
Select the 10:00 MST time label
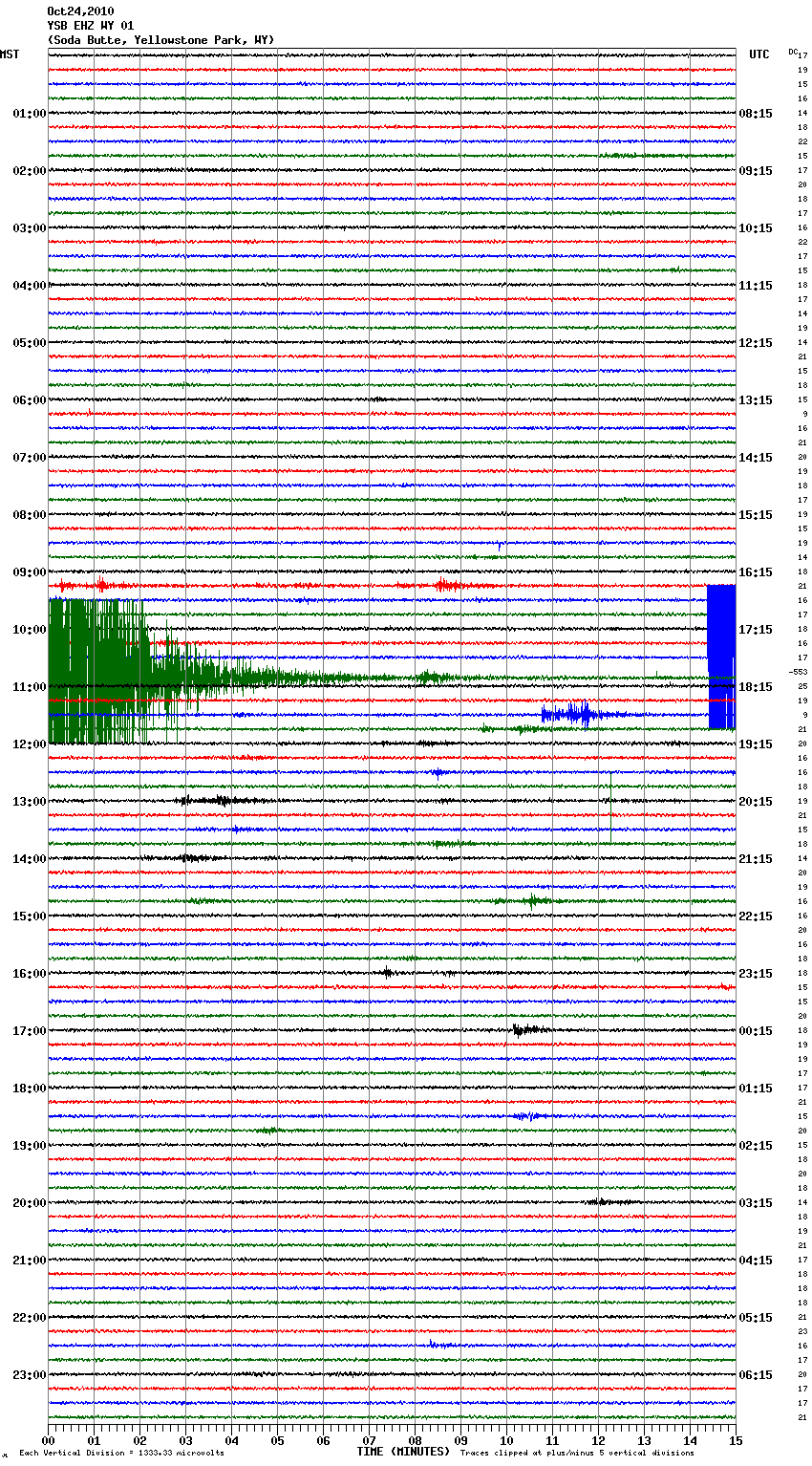pyautogui.click(x=30, y=630)
